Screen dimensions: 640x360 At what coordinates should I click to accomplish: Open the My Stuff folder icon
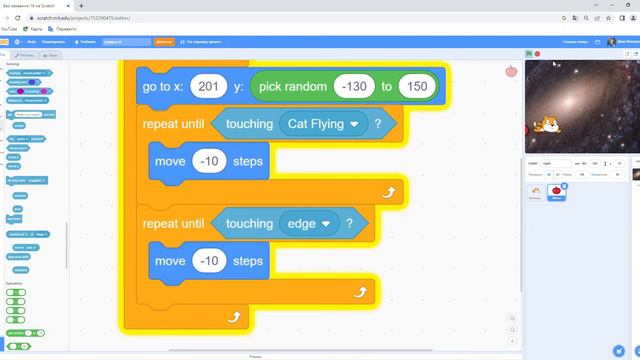pyautogui.click(x=598, y=42)
